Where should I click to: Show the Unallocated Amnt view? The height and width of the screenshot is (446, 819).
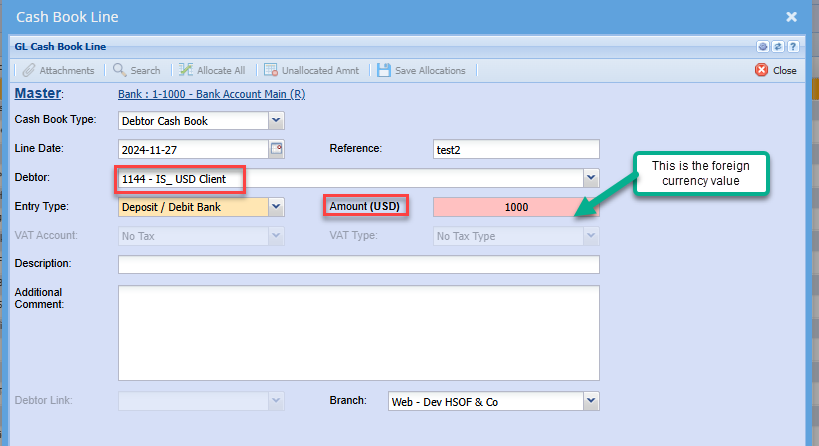(312, 71)
